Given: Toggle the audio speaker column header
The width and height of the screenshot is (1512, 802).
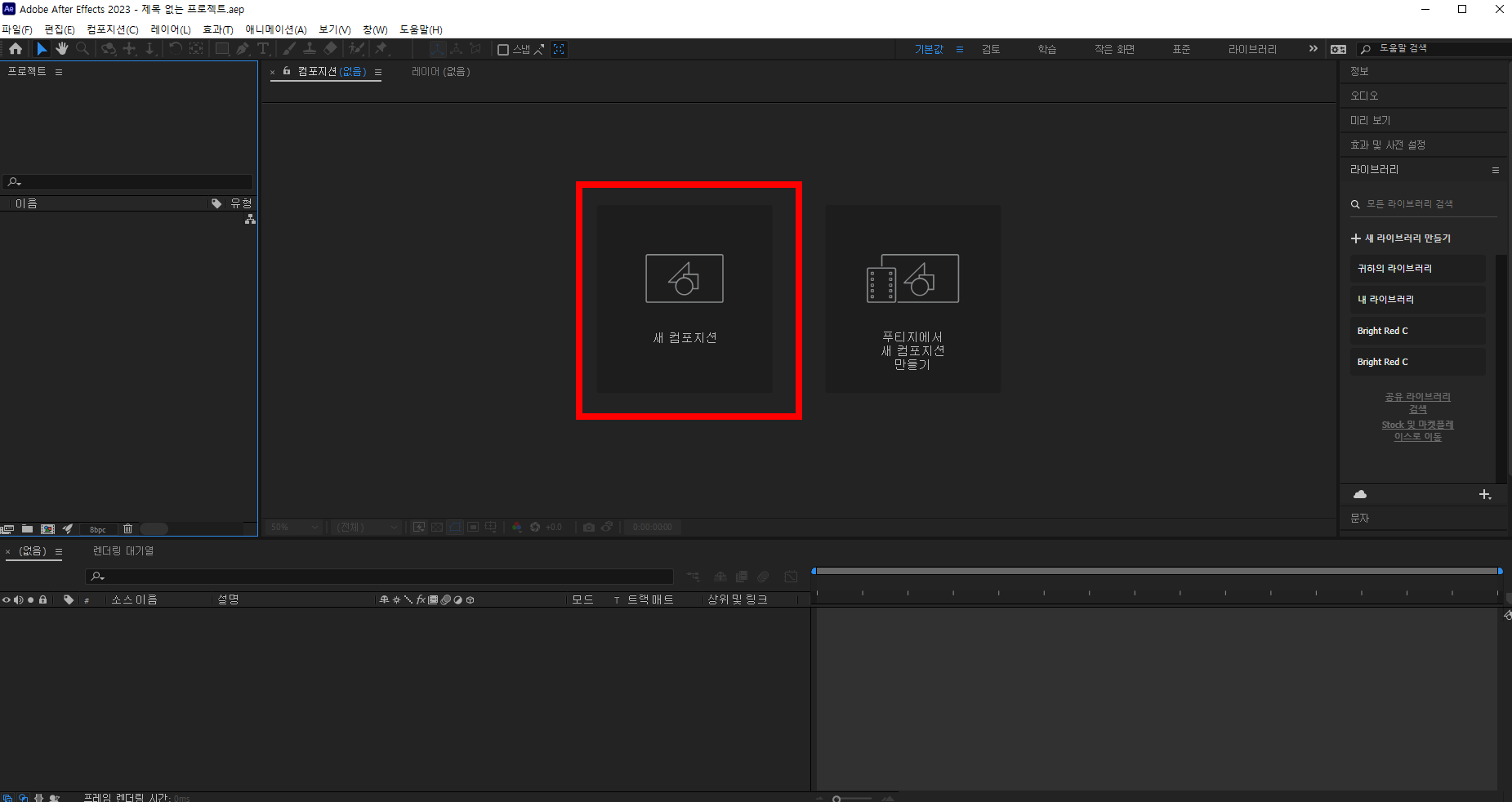Looking at the screenshot, I should [18, 599].
